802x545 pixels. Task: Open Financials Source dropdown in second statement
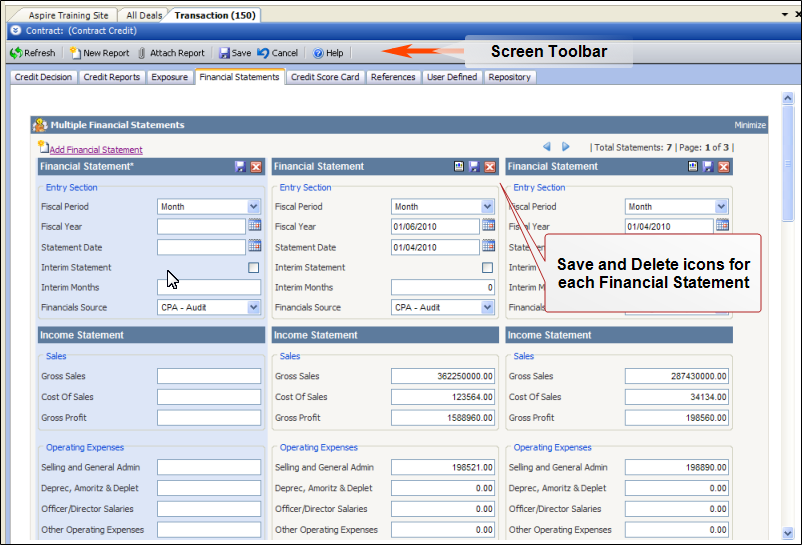tap(487, 308)
